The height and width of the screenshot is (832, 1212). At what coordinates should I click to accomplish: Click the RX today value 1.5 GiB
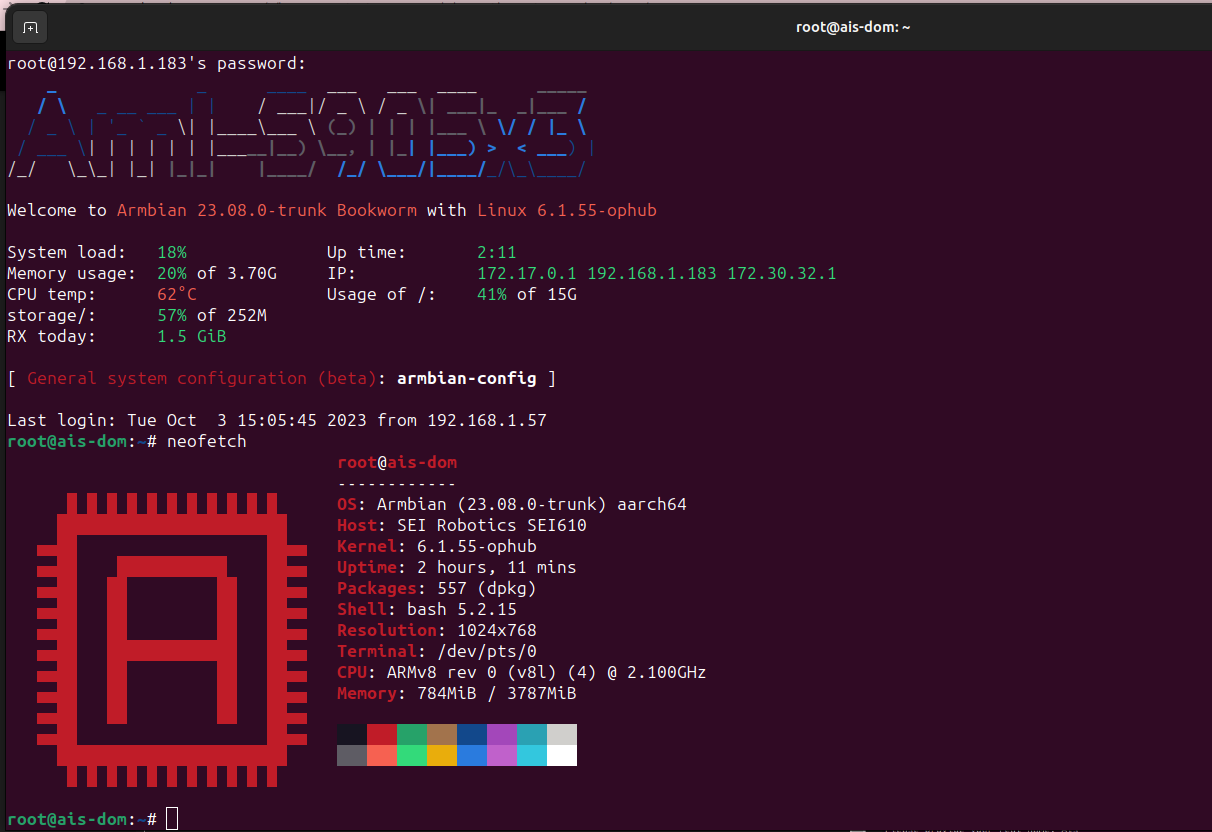pos(192,336)
